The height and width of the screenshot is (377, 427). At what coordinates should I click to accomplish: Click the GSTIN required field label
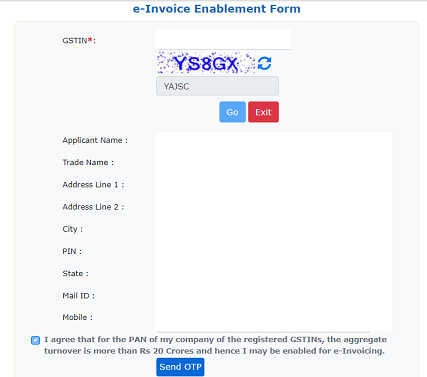click(79, 41)
